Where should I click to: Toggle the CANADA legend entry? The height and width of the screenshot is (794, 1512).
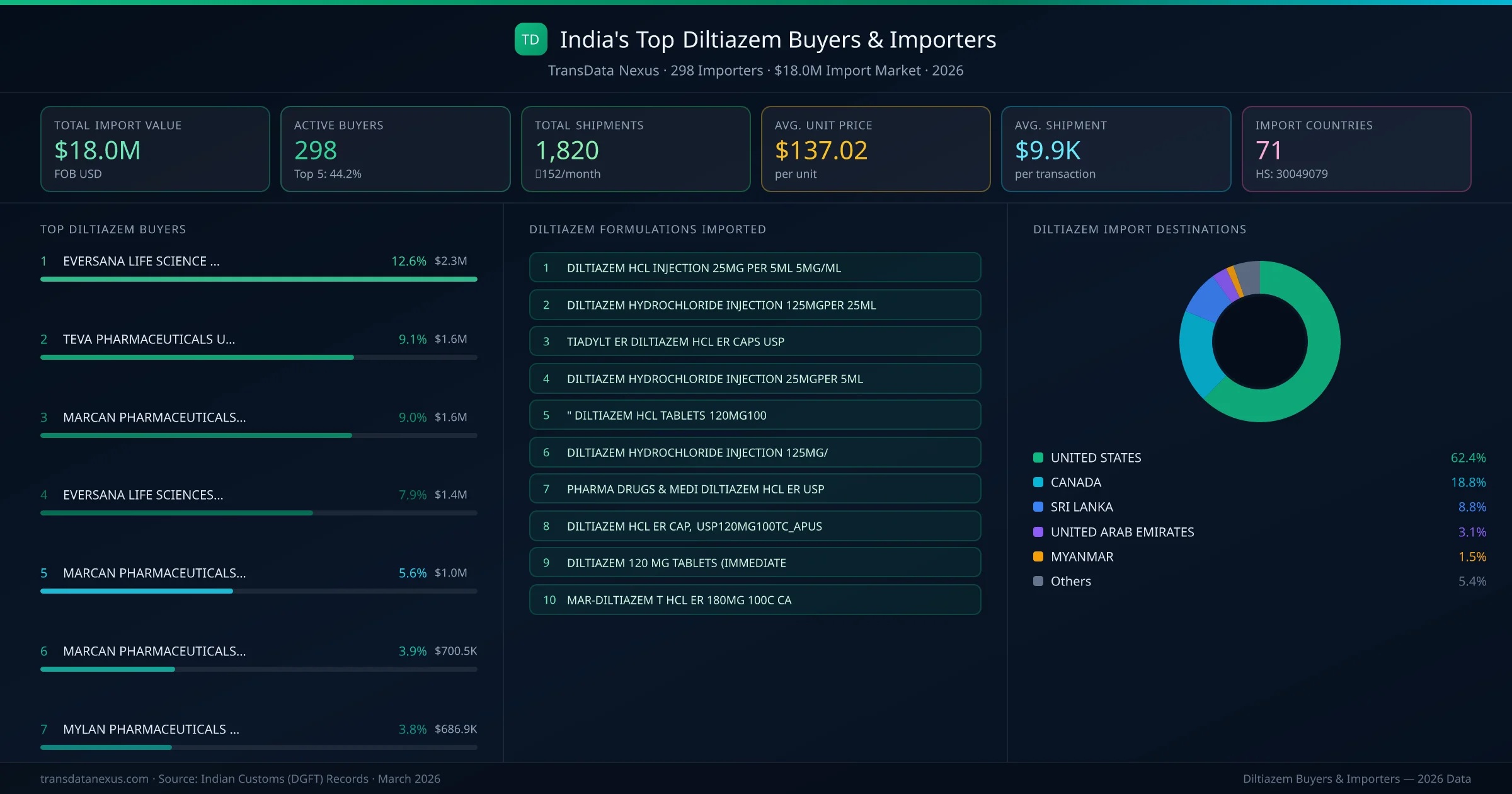tap(1075, 482)
